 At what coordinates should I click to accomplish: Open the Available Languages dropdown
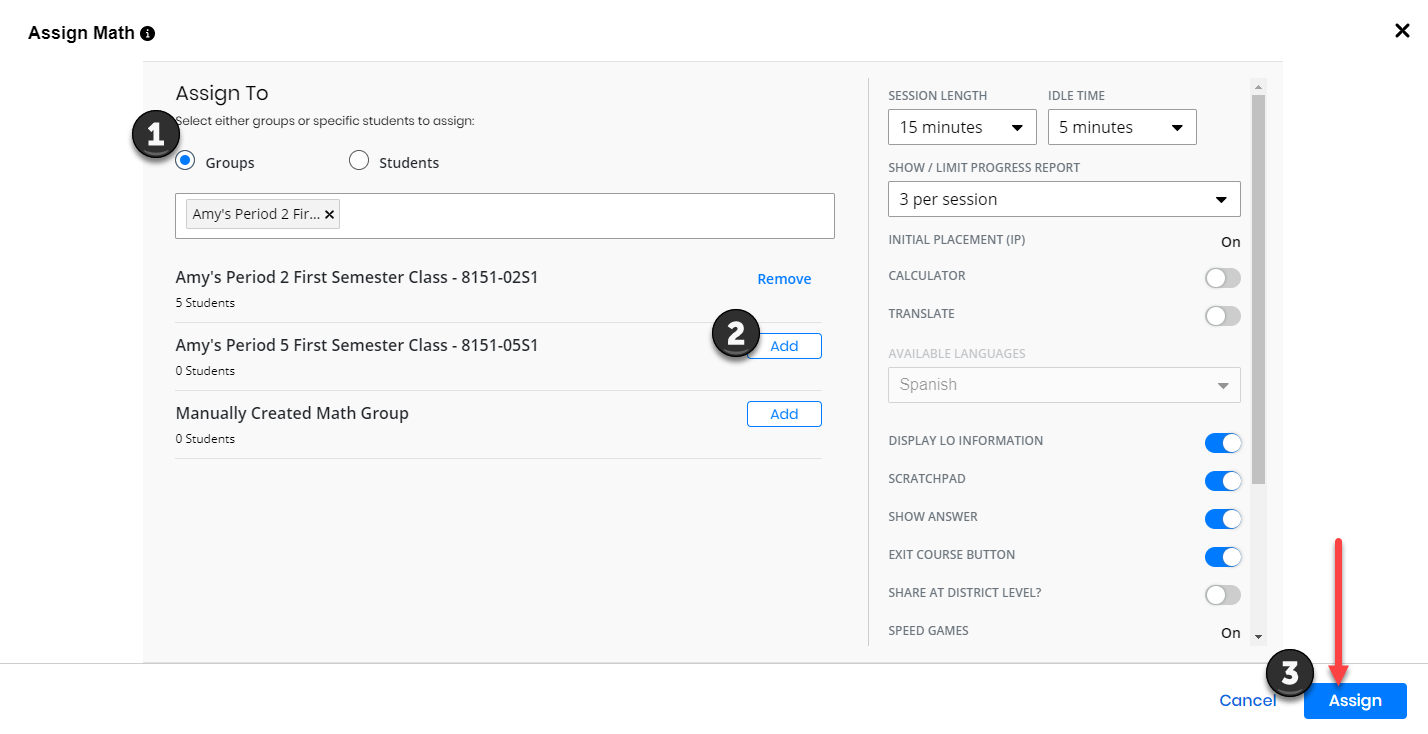pos(1063,385)
